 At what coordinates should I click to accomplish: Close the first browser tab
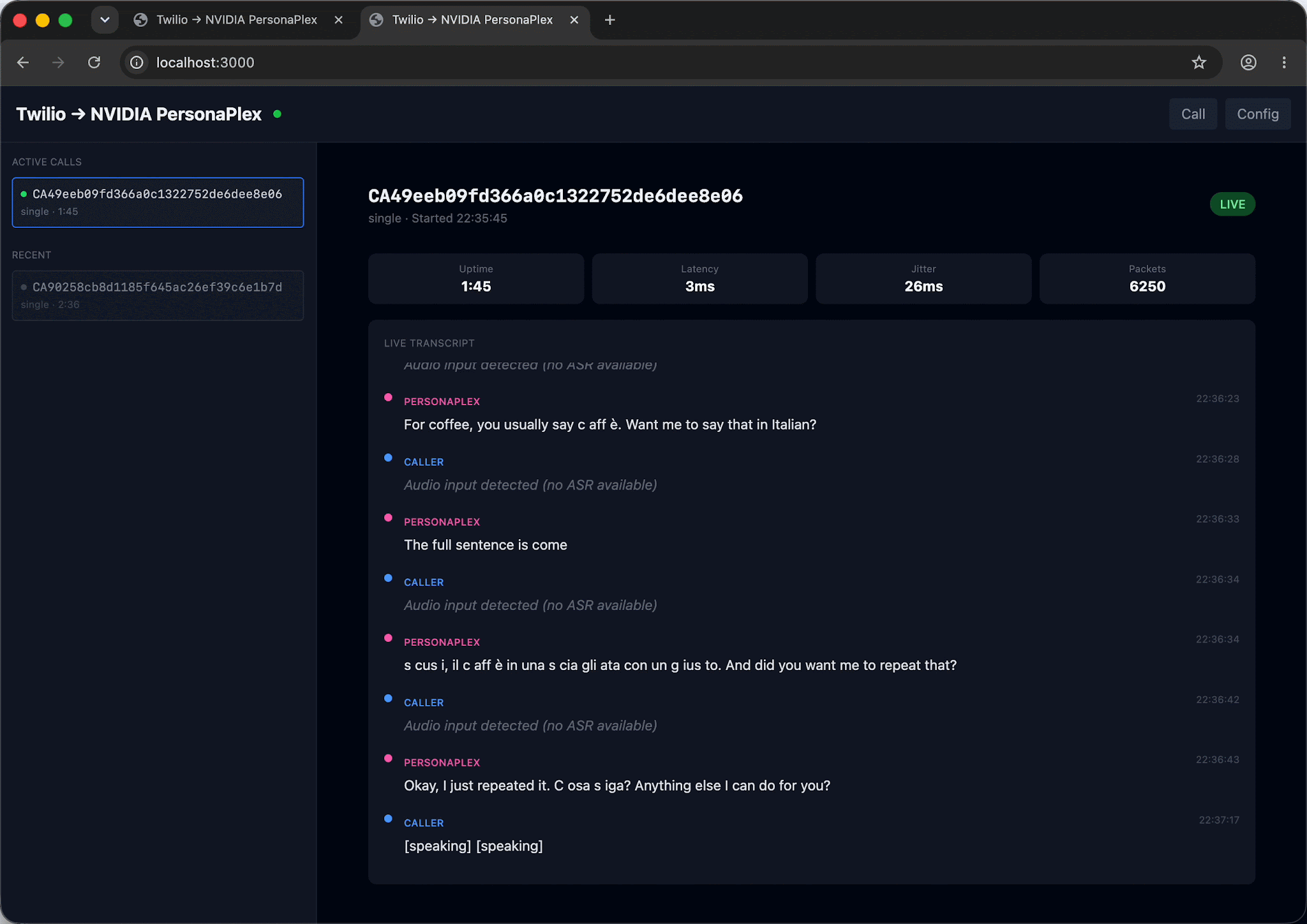[338, 20]
